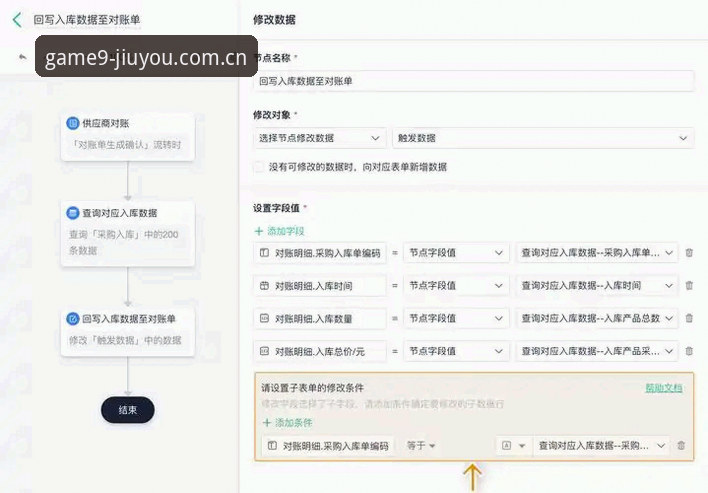Click field type icon of 对账明细.入库数量
The image size is (708, 493).
[x=265, y=318]
